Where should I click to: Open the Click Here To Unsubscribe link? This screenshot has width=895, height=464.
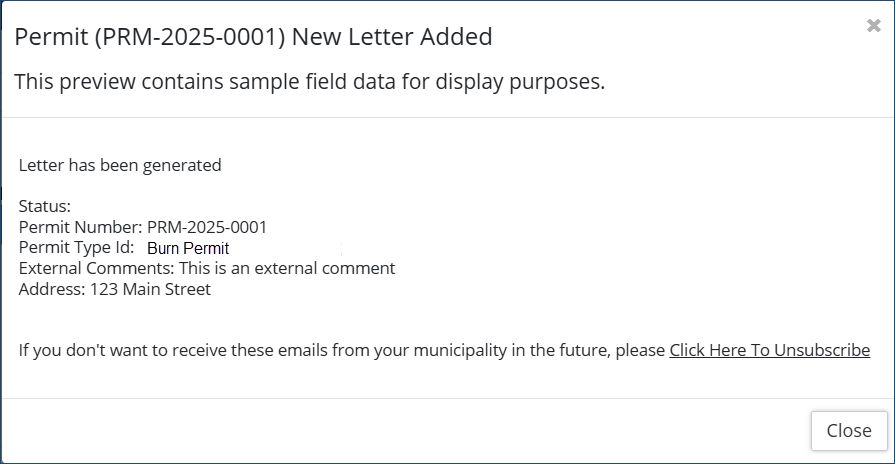tap(769, 350)
